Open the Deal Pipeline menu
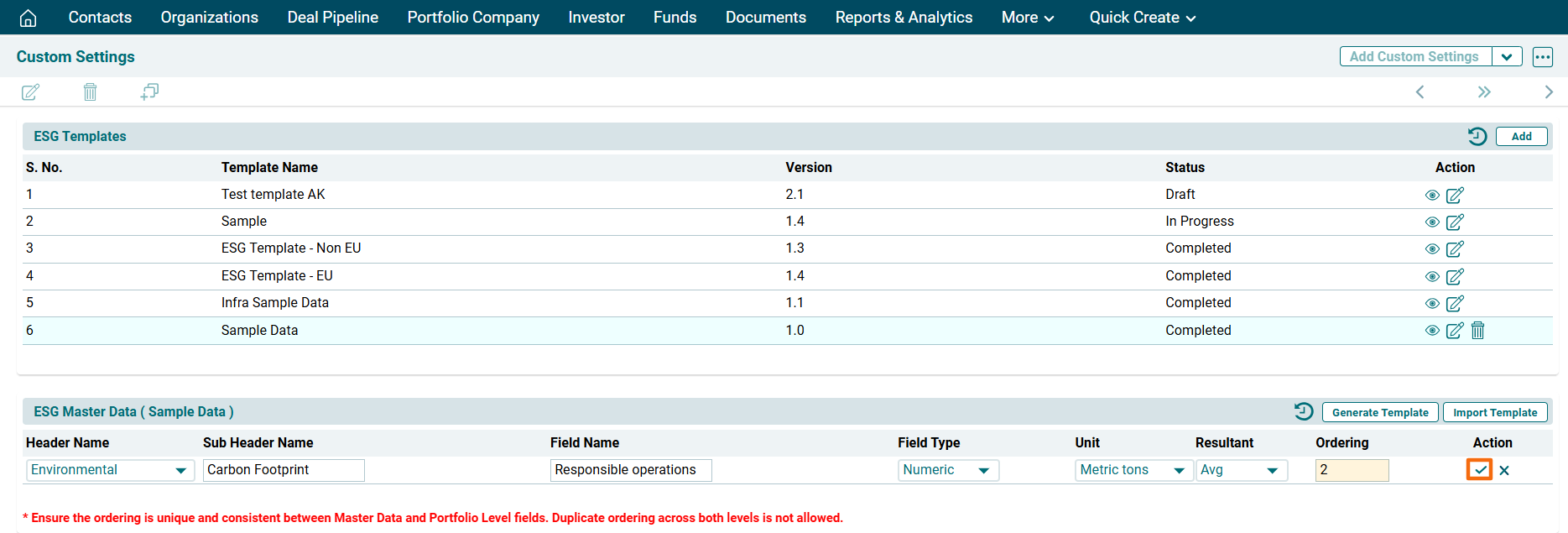Viewport: 1568px width, 533px height. point(332,18)
